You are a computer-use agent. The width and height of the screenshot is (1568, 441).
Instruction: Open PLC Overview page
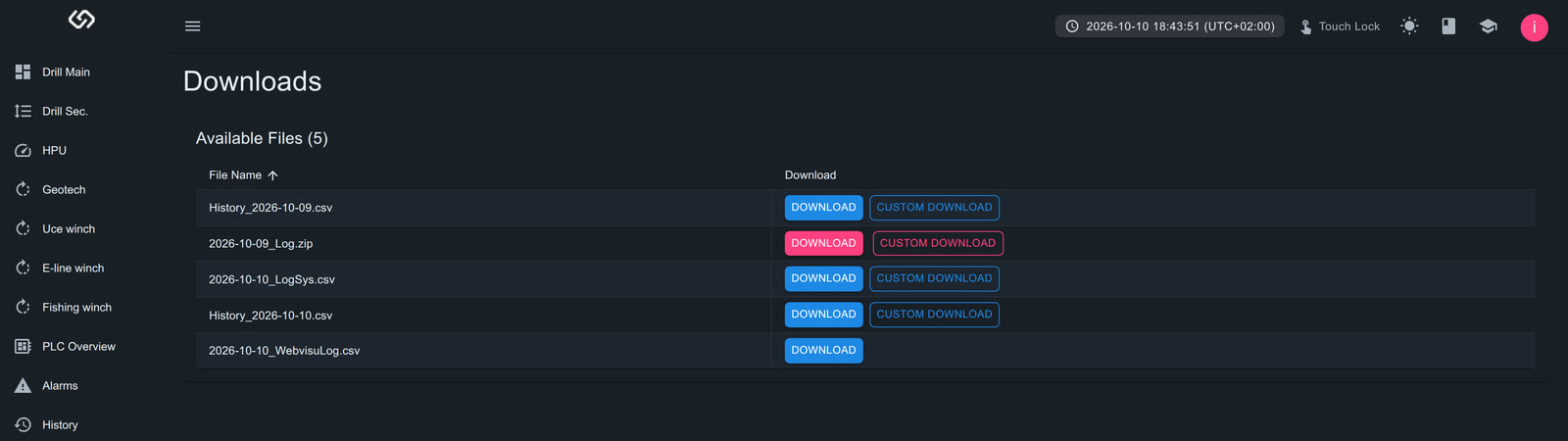coord(78,346)
